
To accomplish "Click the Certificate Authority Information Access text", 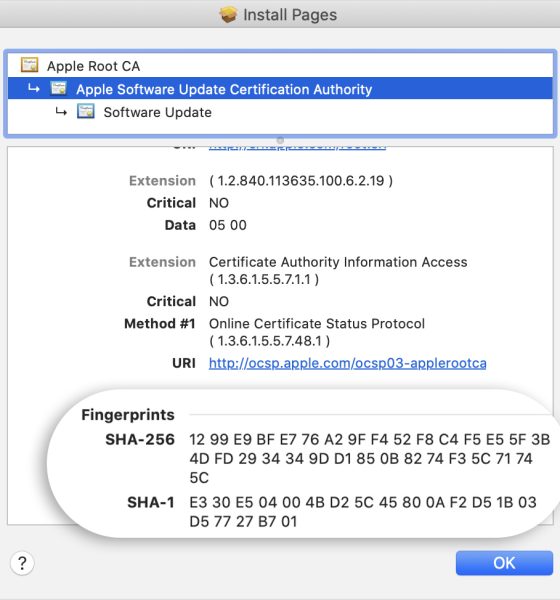I will (x=338, y=262).
